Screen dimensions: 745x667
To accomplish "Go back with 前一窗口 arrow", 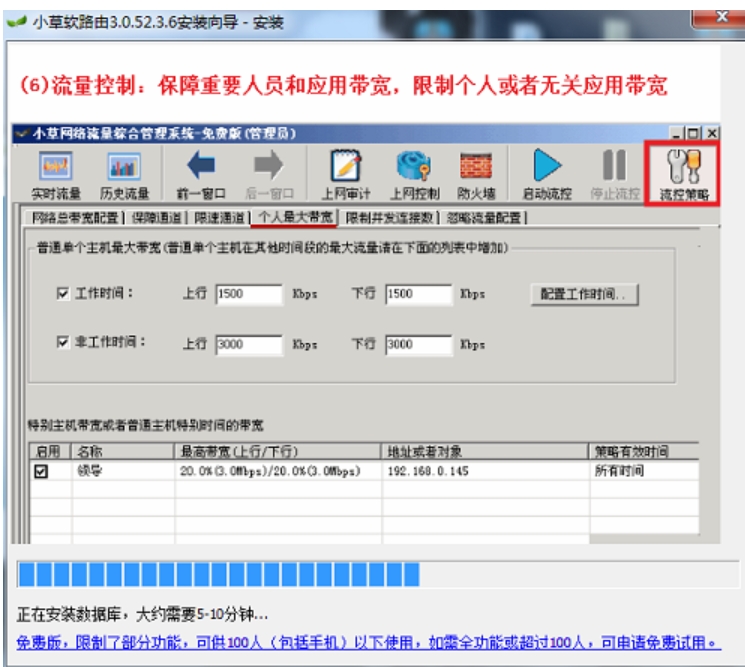I will (x=201, y=174).
